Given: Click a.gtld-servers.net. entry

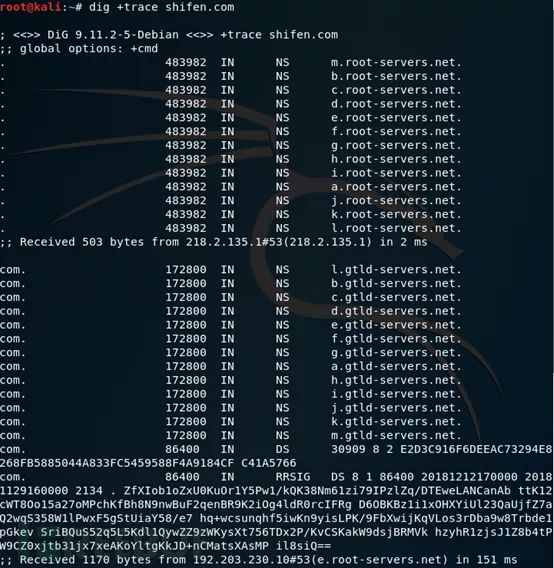Looking at the screenshot, I should [396, 366].
